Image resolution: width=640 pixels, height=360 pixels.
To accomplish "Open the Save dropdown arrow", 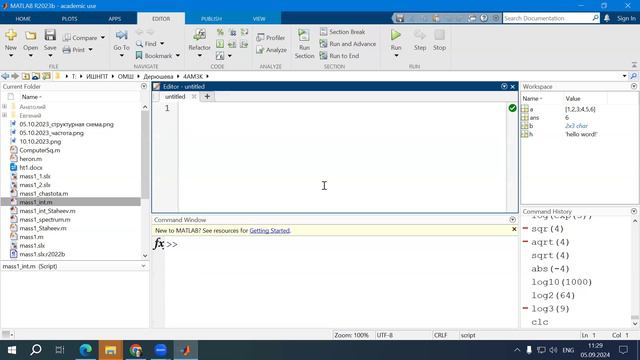I will click(50, 56).
